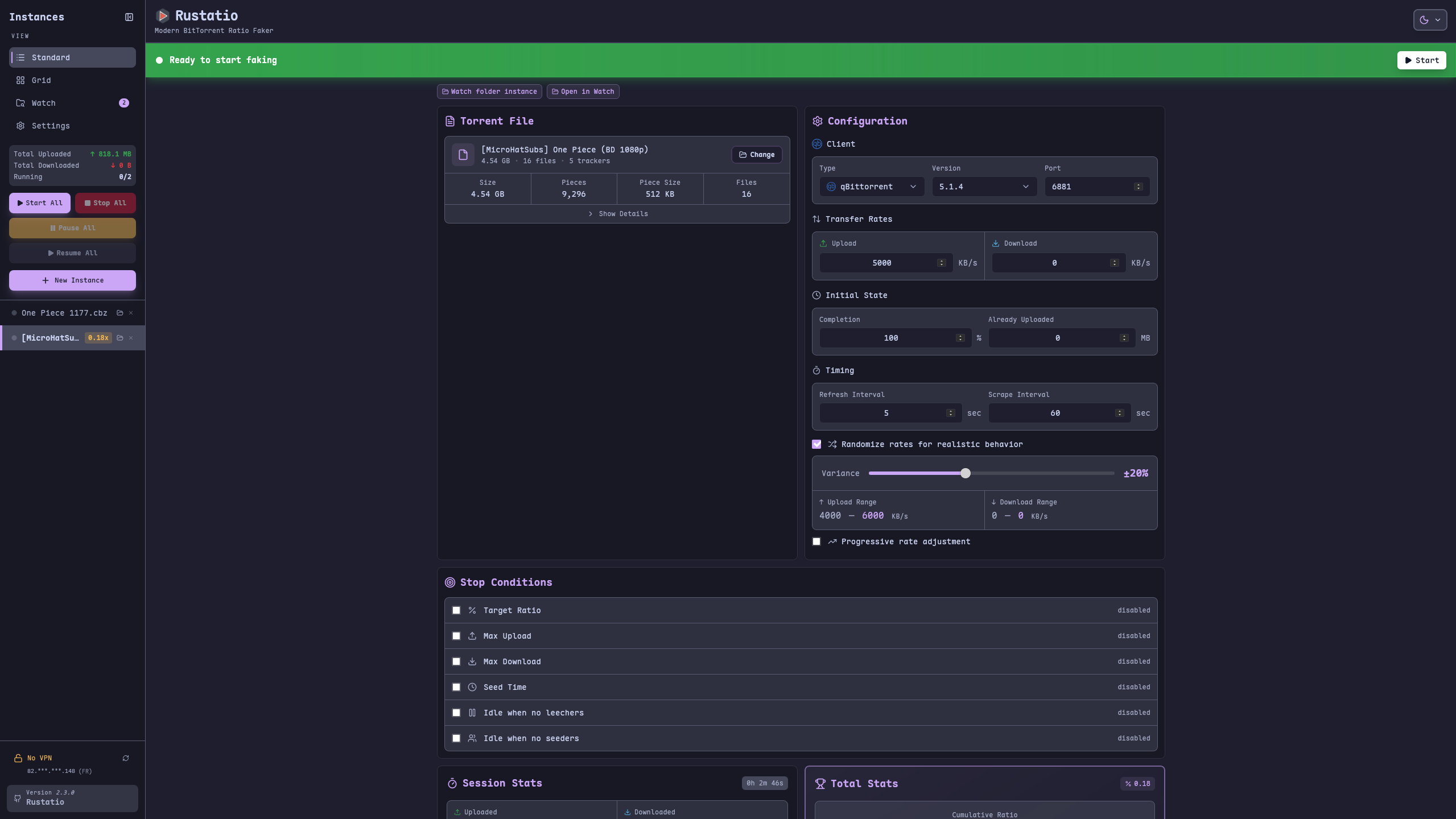
Task: Collapse the Instances sidebar panel icon
Action: [129, 17]
